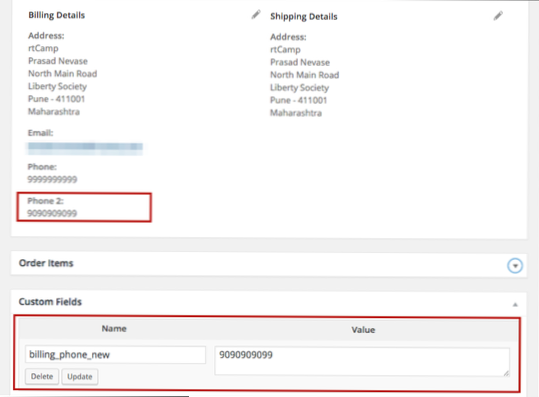
Task: Click the Custom Fields panel title
Action: 50,302
